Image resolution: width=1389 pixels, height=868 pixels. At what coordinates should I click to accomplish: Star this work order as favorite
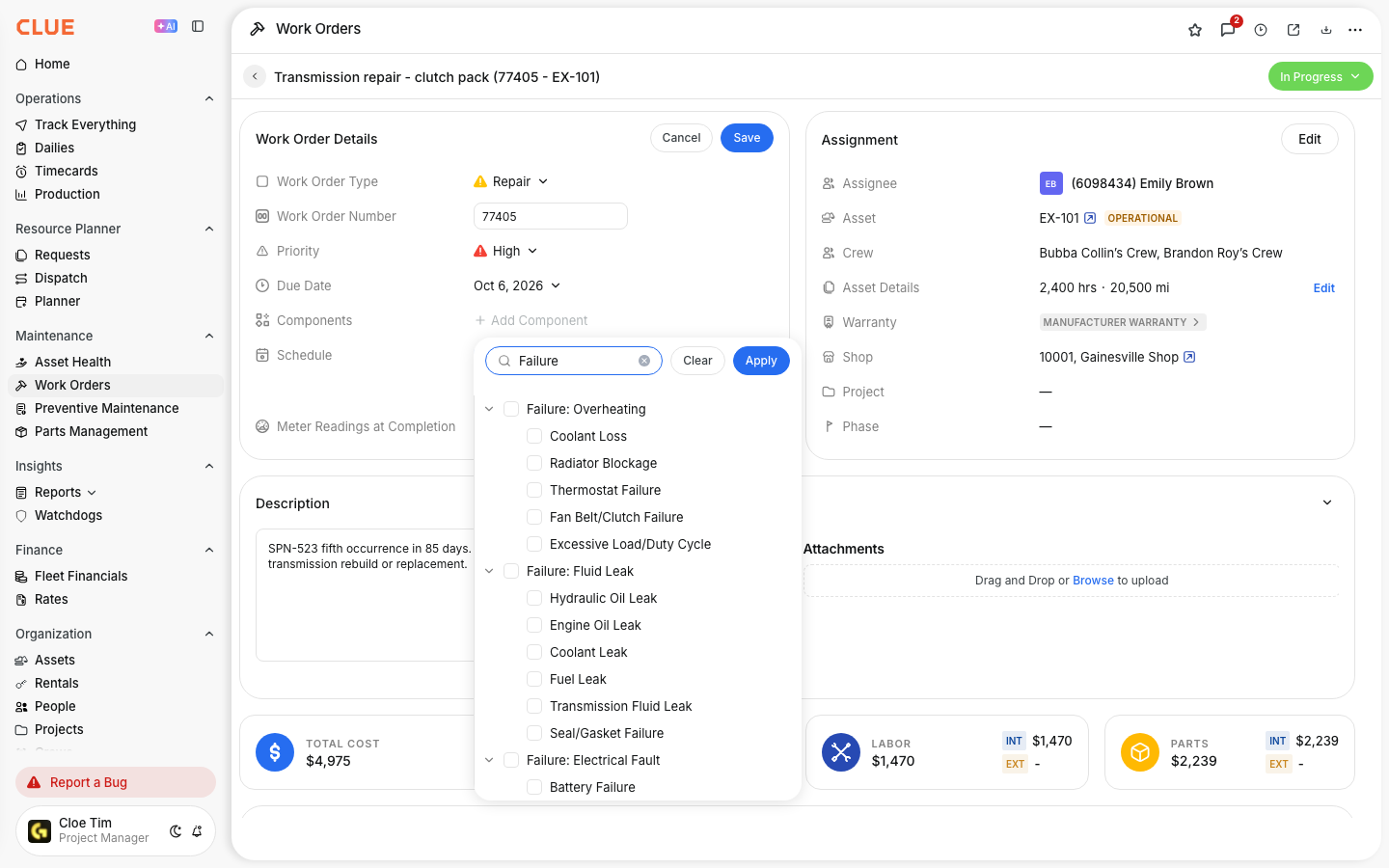[x=1195, y=30]
